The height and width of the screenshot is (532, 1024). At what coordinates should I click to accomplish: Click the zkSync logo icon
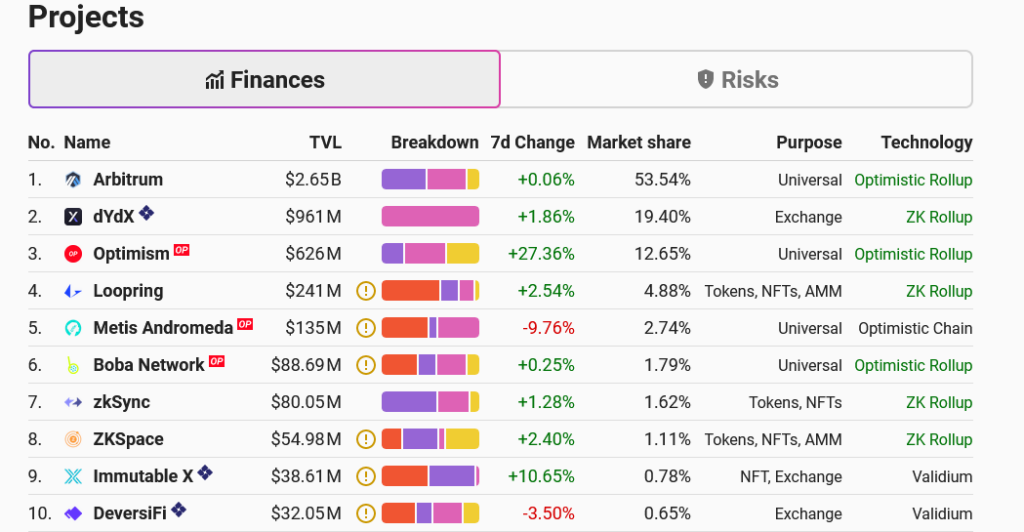point(73,402)
